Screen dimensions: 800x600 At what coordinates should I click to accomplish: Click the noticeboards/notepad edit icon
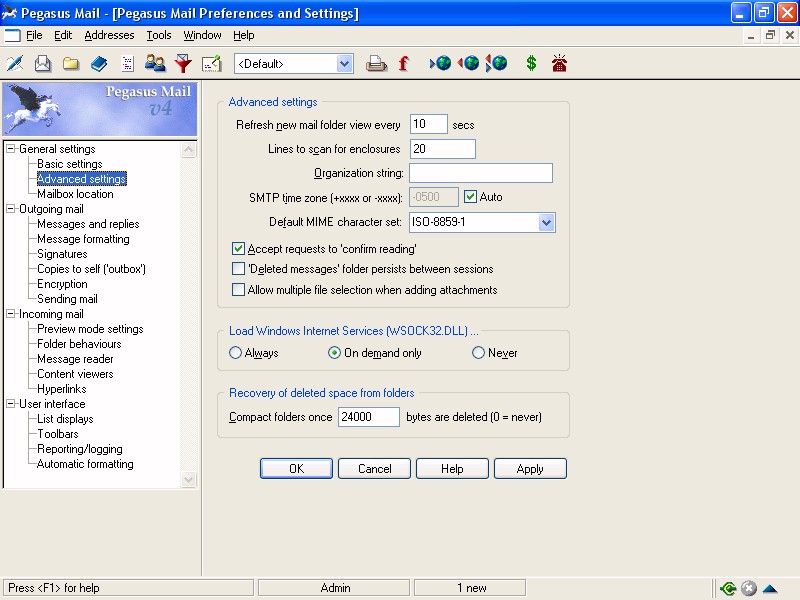click(211, 64)
